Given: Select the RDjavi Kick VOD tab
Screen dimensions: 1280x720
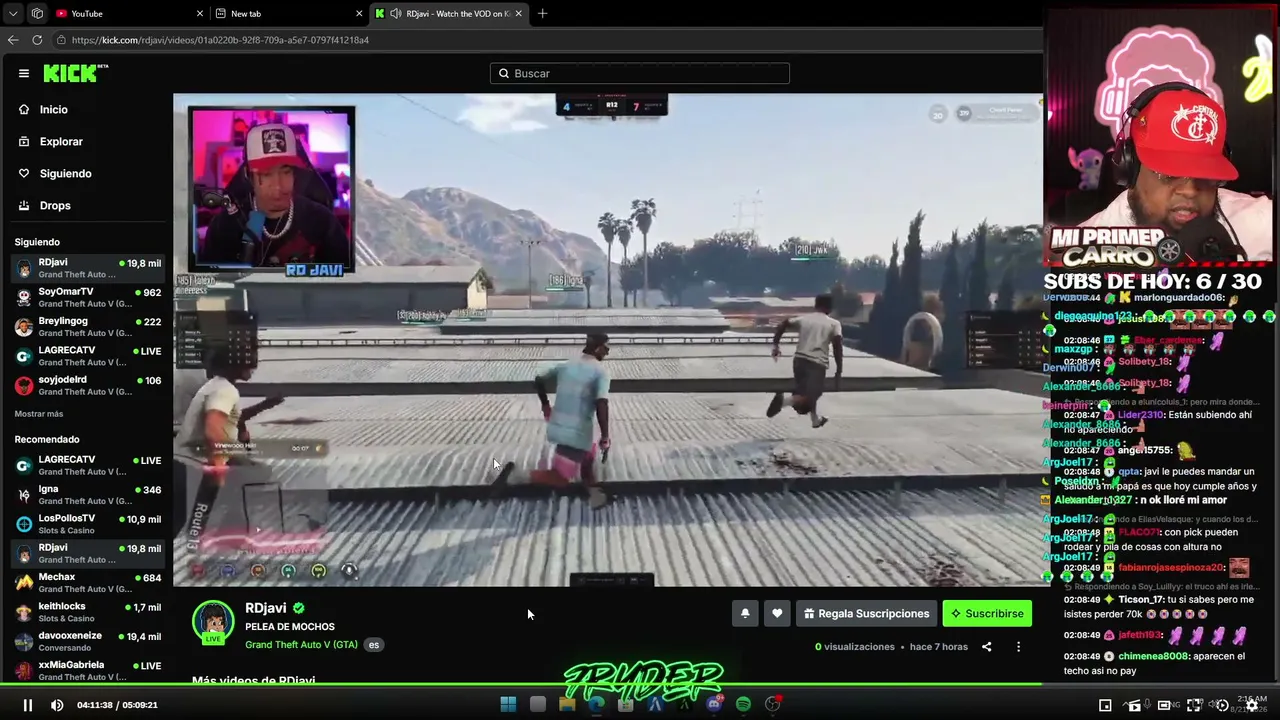Looking at the screenshot, I should point(450,13).
